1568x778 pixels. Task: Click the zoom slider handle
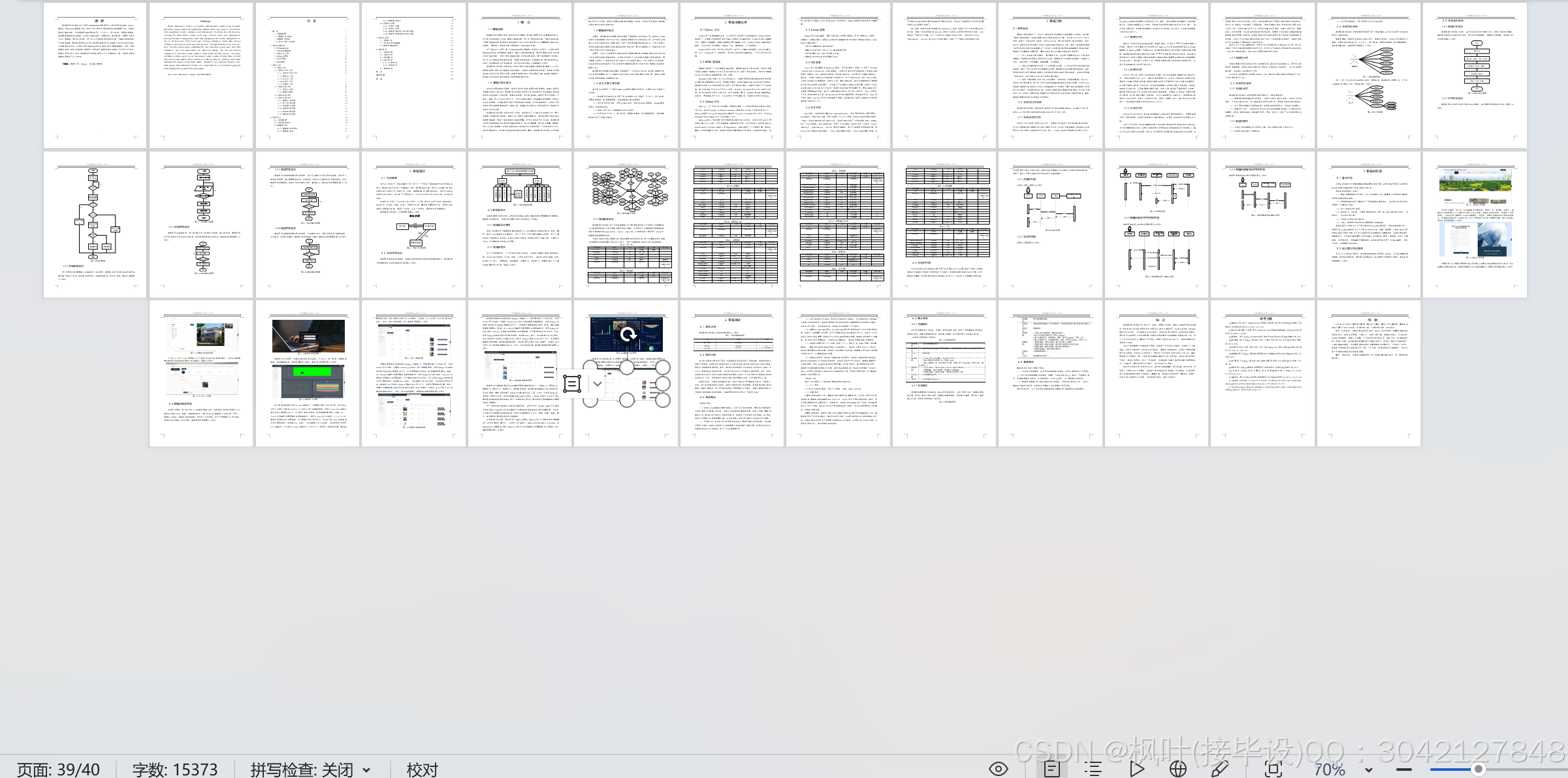(1479, 770)
